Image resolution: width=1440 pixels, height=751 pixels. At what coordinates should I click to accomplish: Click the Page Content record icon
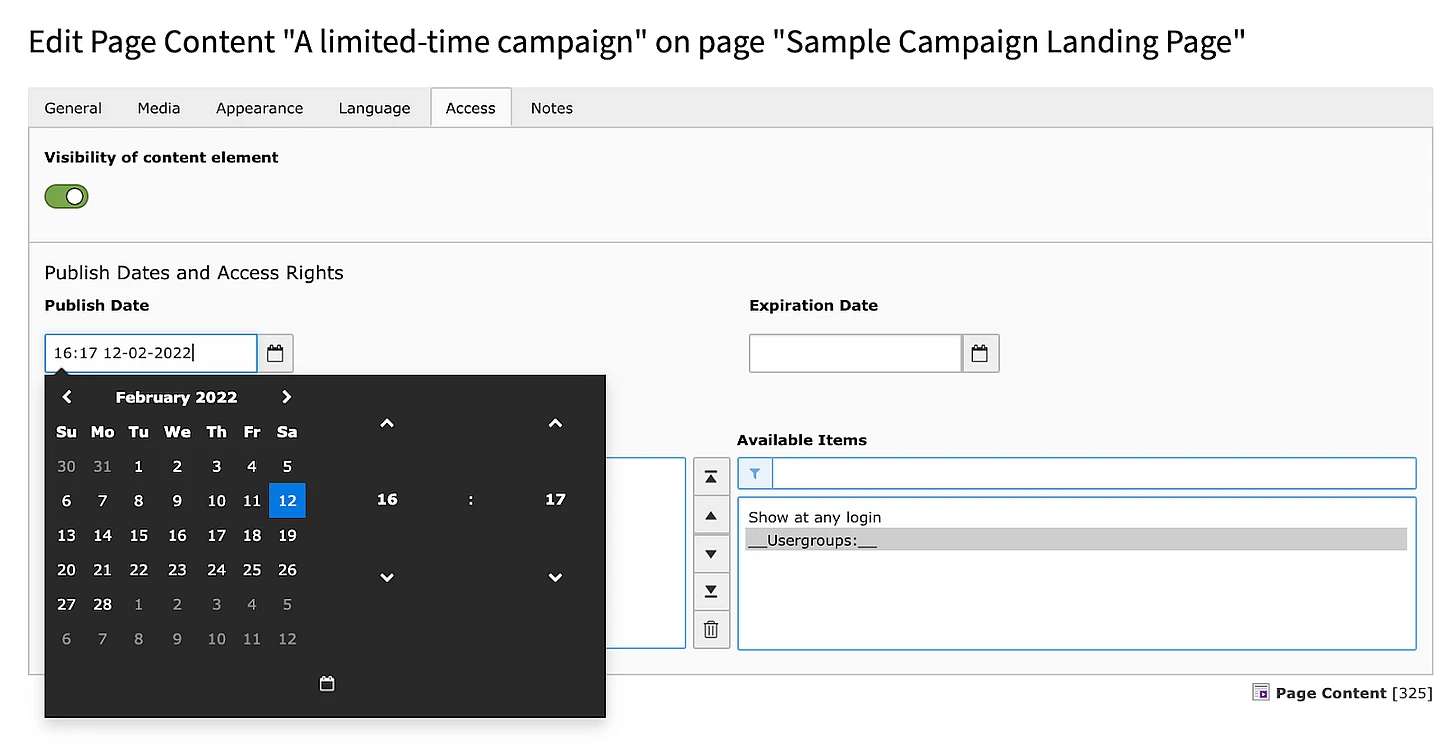pyautogui.click(x=1261, y=692)
